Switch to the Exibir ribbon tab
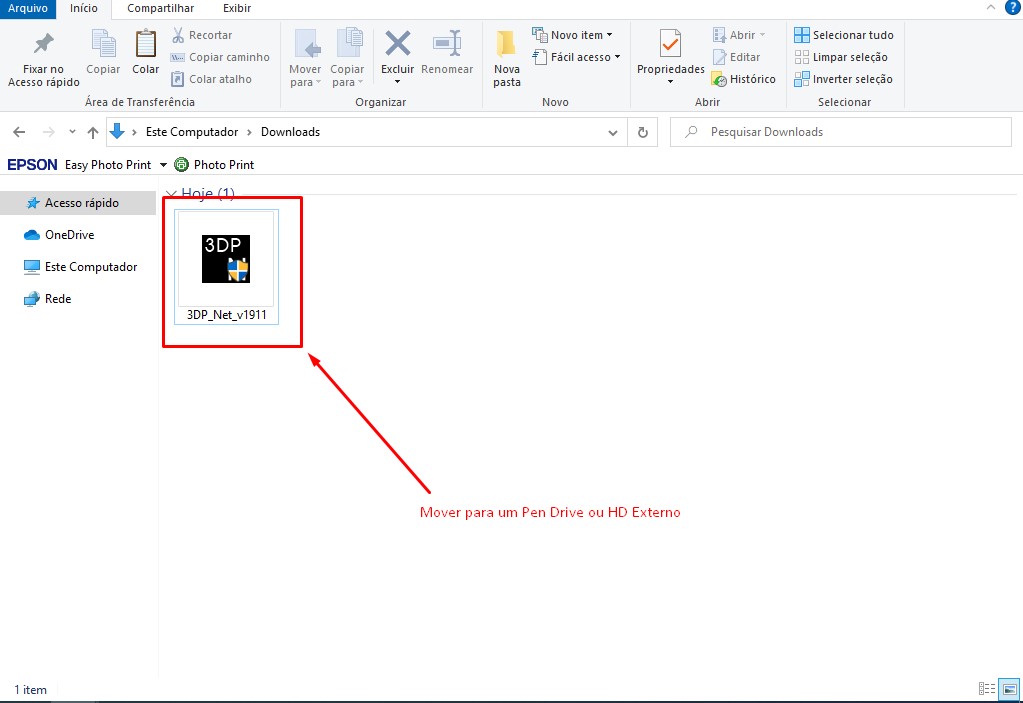Screen dimensions: 1023x703 [237, 8]
